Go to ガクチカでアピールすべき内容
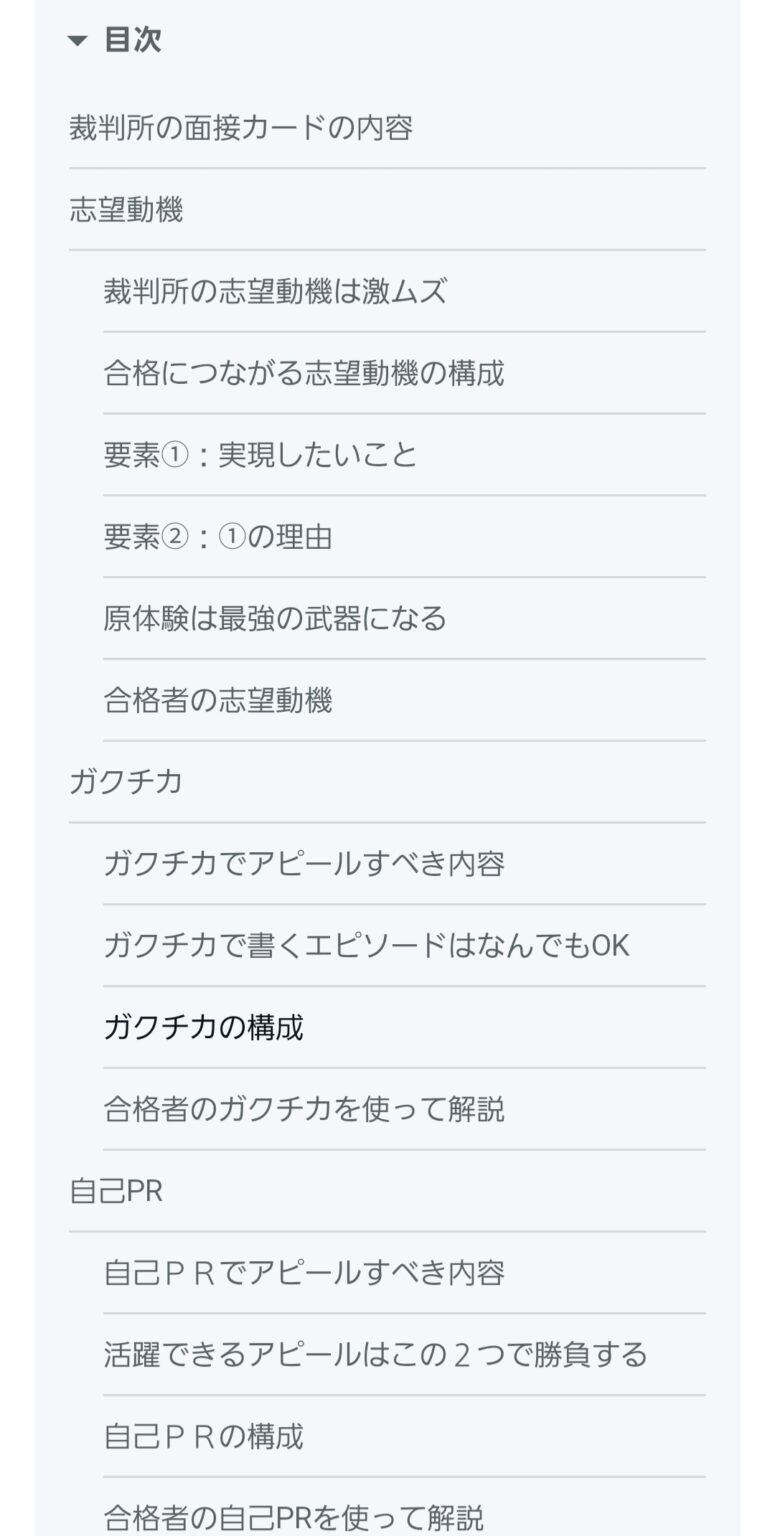 coord(304,864)
